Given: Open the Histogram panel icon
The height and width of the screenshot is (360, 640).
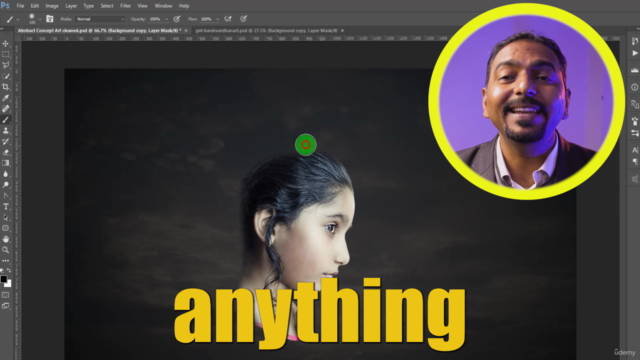Looking at the screenshot, I should pos(635,70).
